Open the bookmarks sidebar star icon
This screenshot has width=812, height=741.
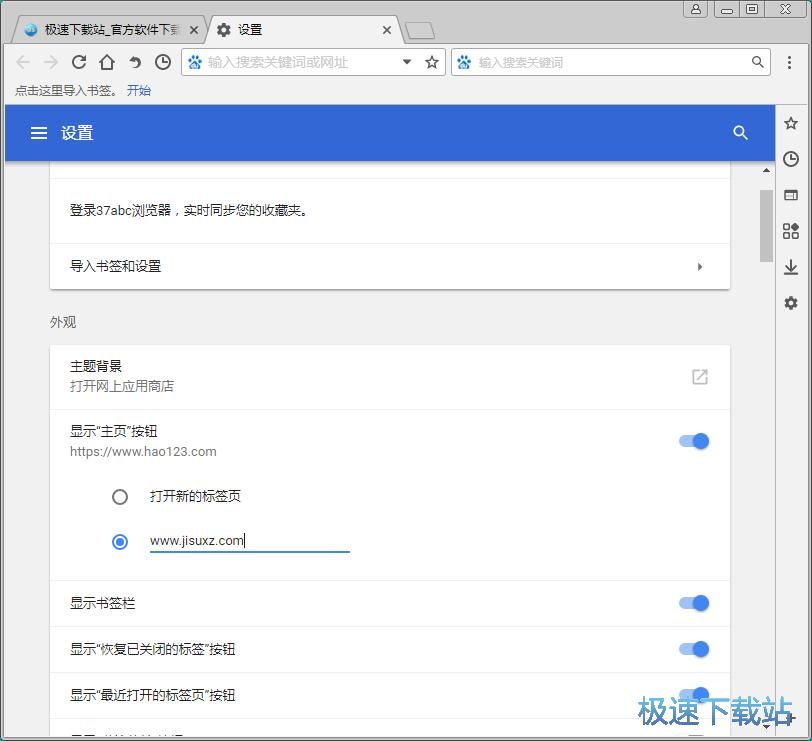pyautogui.click(x=790, y=122)
